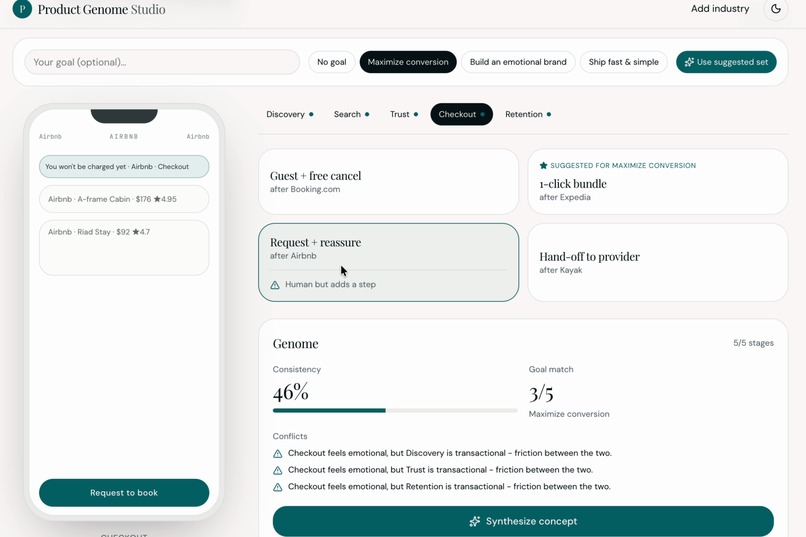Click warning icon for the Retention conflict
Screen dimensions: 806x537
click(x=278, y=487)
